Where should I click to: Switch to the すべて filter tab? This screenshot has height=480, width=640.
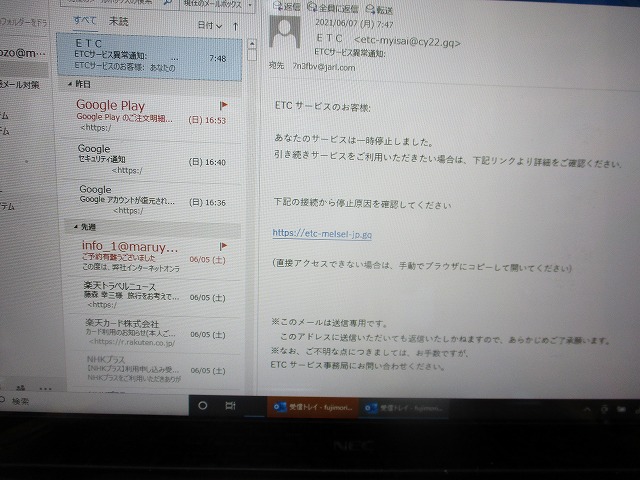point(86,21)
